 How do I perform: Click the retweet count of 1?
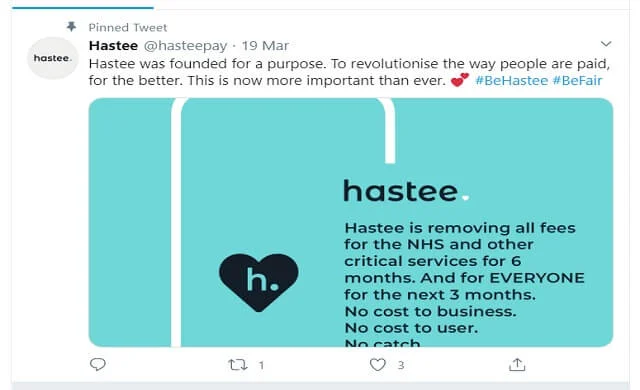(261, 365)
